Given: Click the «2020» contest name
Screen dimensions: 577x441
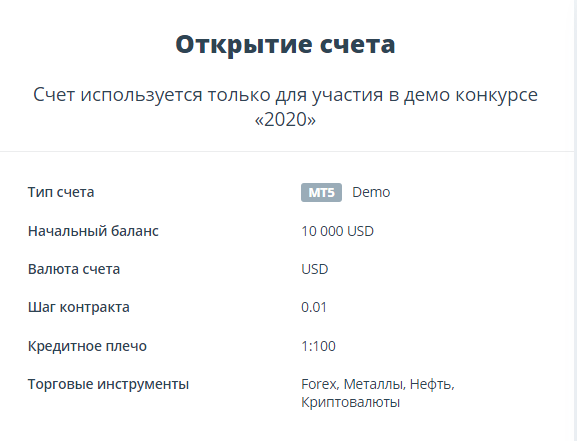Looking at the screenshot, I should pos(285,119).
